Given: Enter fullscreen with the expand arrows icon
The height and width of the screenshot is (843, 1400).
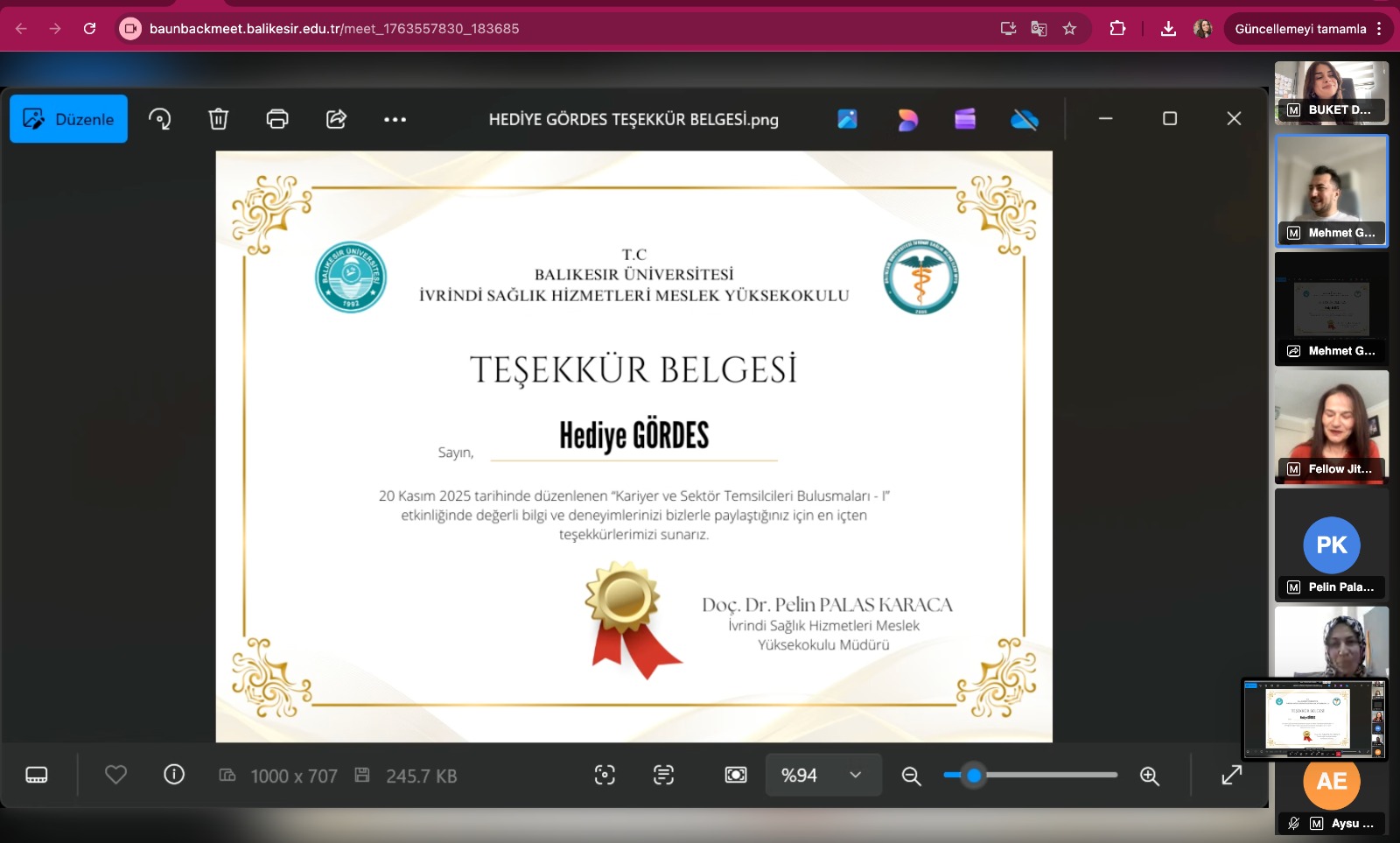Looking at the screenshot, I should click(x=1232, y=775).
